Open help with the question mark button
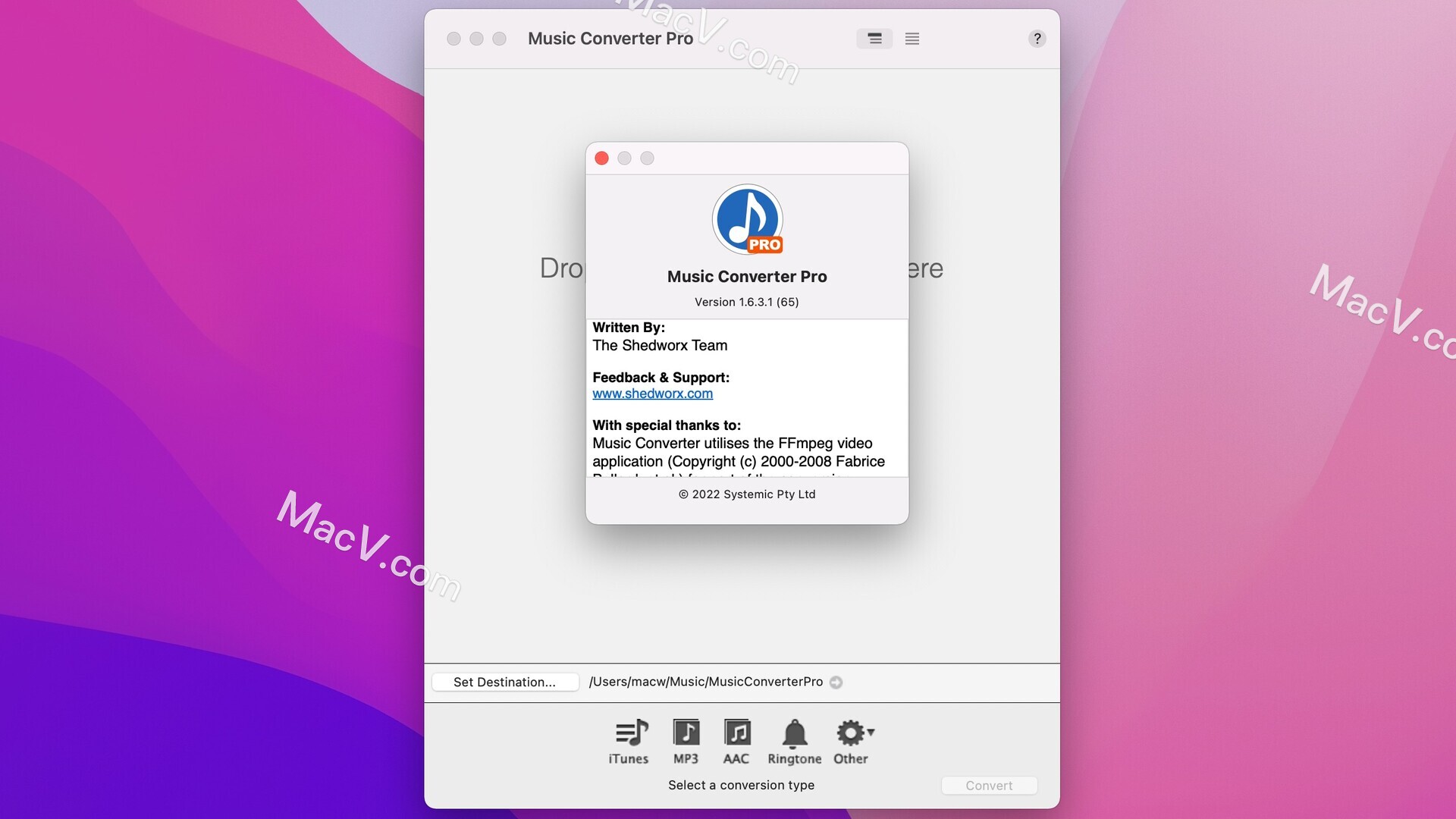This screenshot has height=819, width=1456. point(1037,39)
